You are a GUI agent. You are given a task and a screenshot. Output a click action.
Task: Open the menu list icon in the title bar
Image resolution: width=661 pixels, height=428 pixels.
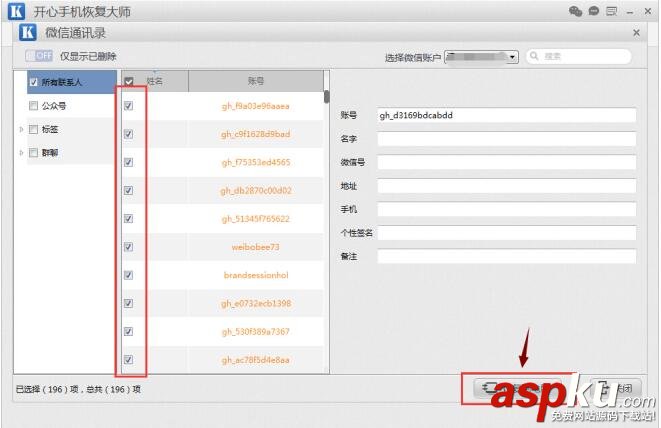coord(611,11)
